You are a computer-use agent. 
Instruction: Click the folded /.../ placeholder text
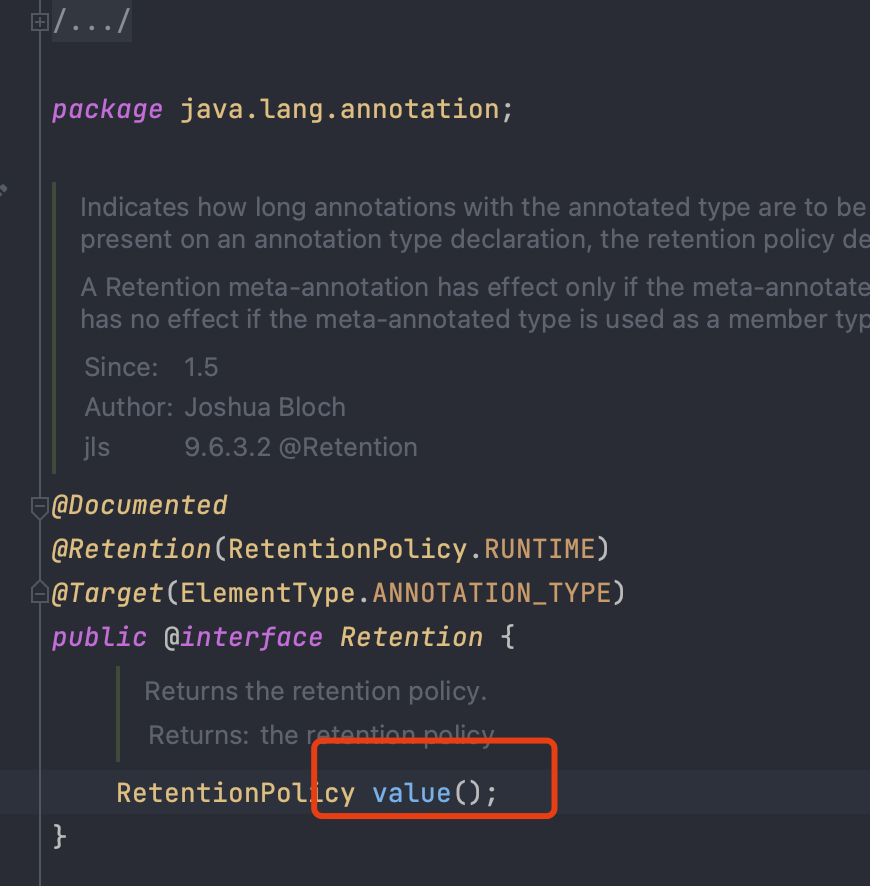[x=92, y=22]
